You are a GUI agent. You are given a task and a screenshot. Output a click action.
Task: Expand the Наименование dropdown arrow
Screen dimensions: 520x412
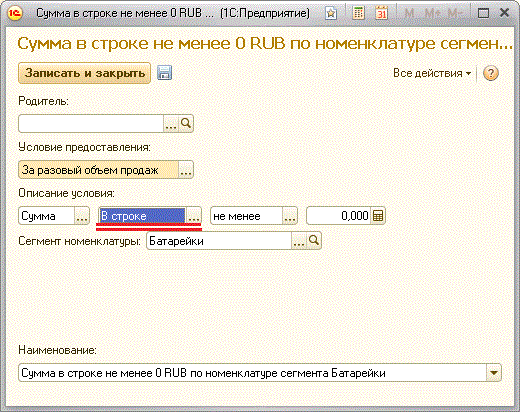point(493,373)
